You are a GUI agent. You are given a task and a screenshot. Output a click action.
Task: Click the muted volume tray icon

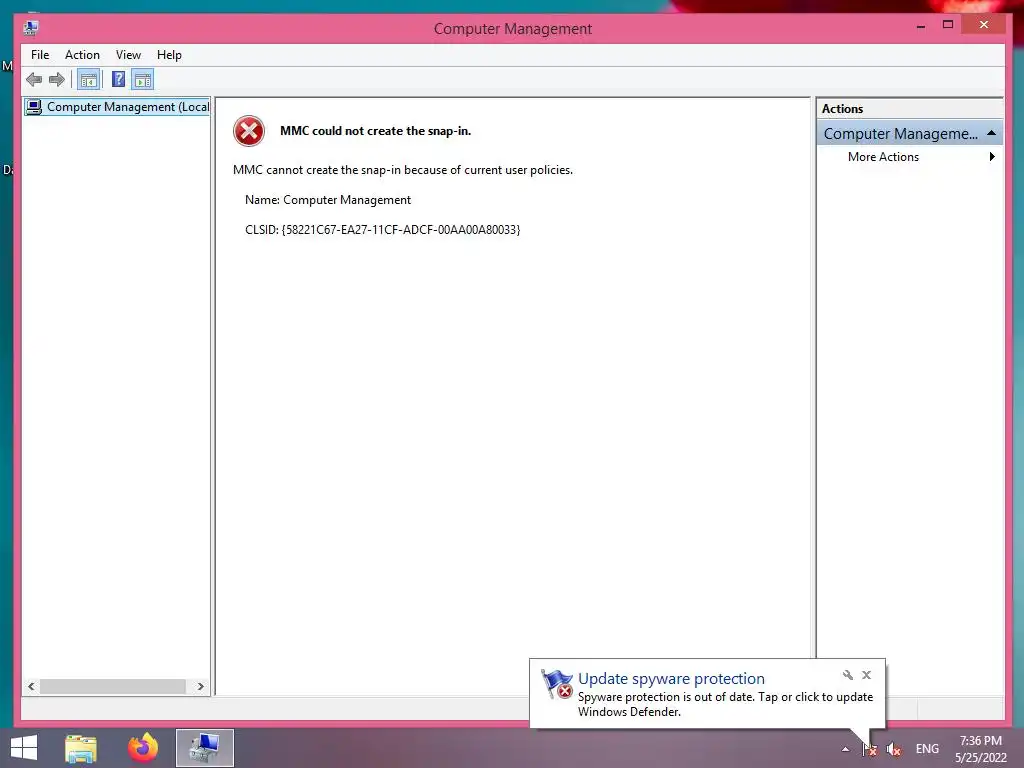(x=893, y=749)
